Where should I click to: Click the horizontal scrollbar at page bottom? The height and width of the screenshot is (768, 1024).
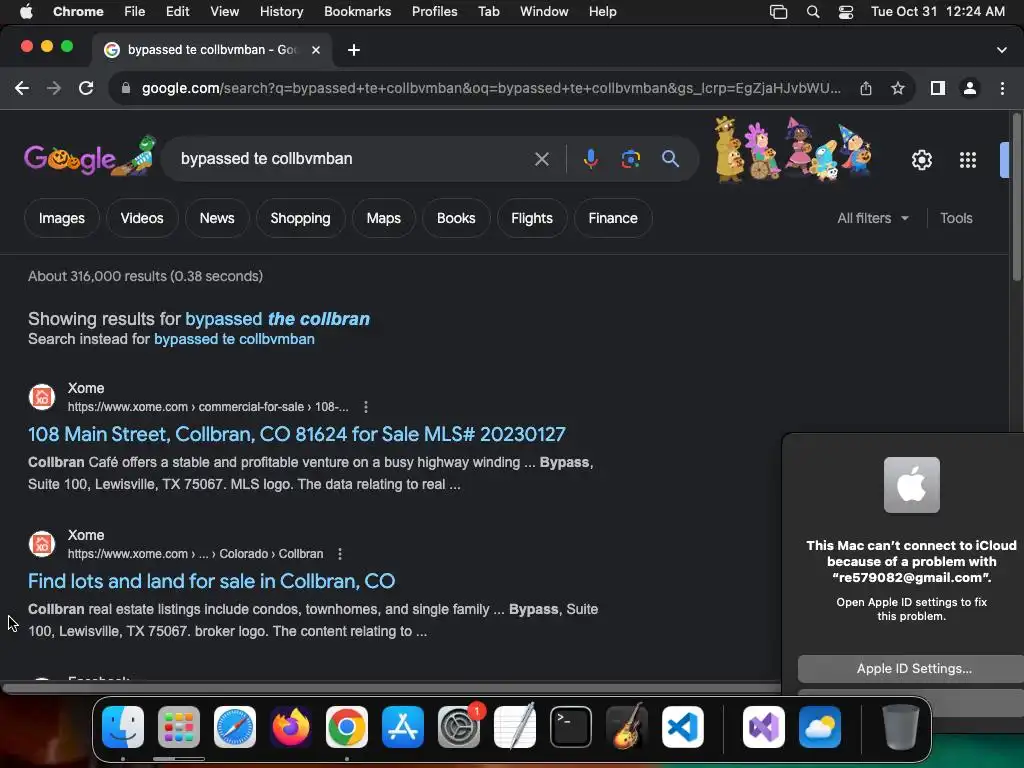coord(392,688)
